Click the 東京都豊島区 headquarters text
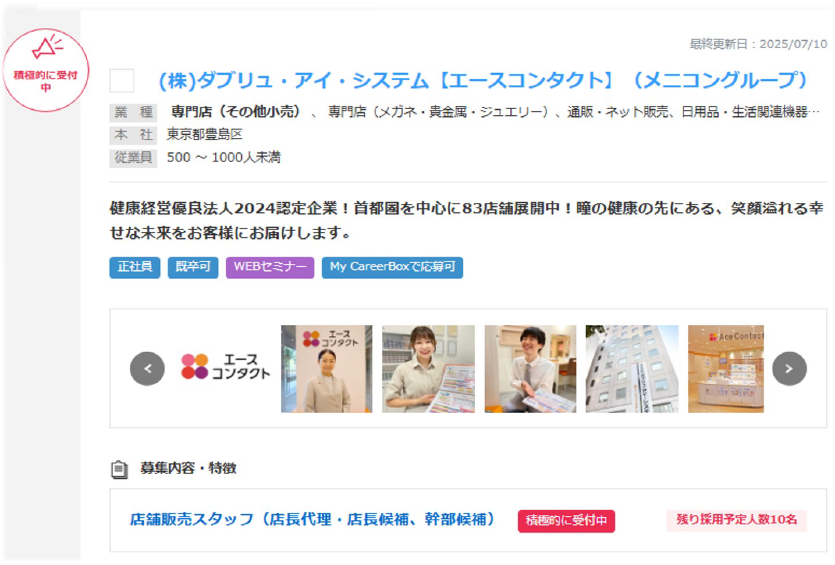Image resolution: width=835 pixels, height=565 pixels. point(204,134)
